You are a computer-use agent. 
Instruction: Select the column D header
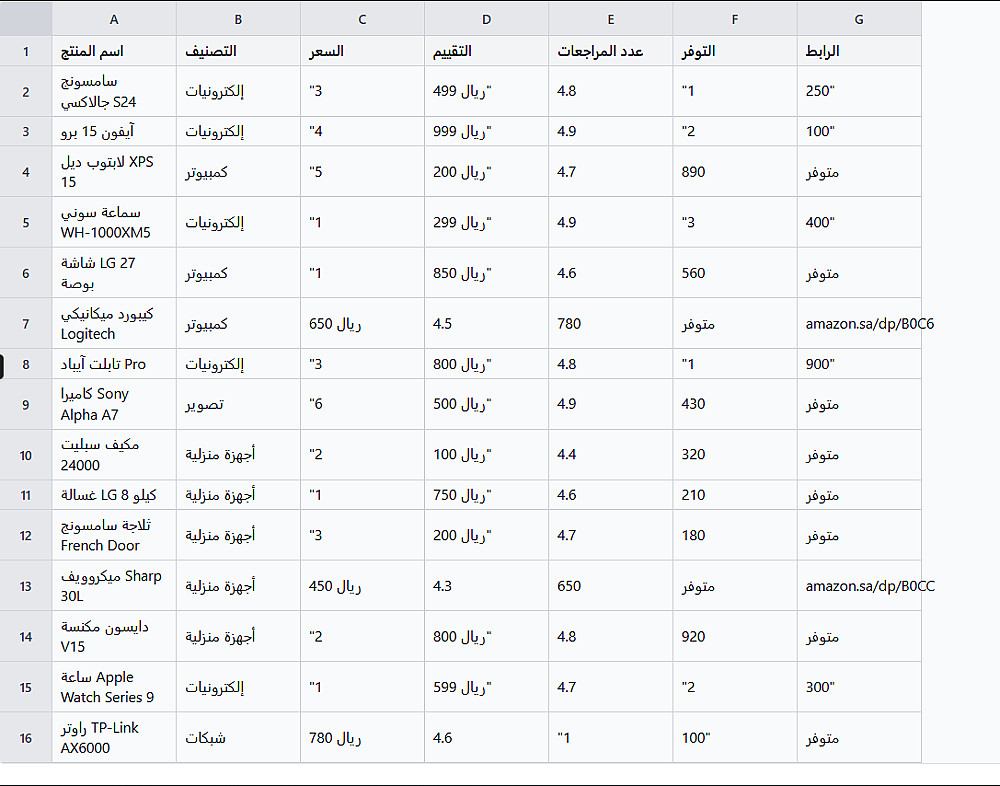486,19
